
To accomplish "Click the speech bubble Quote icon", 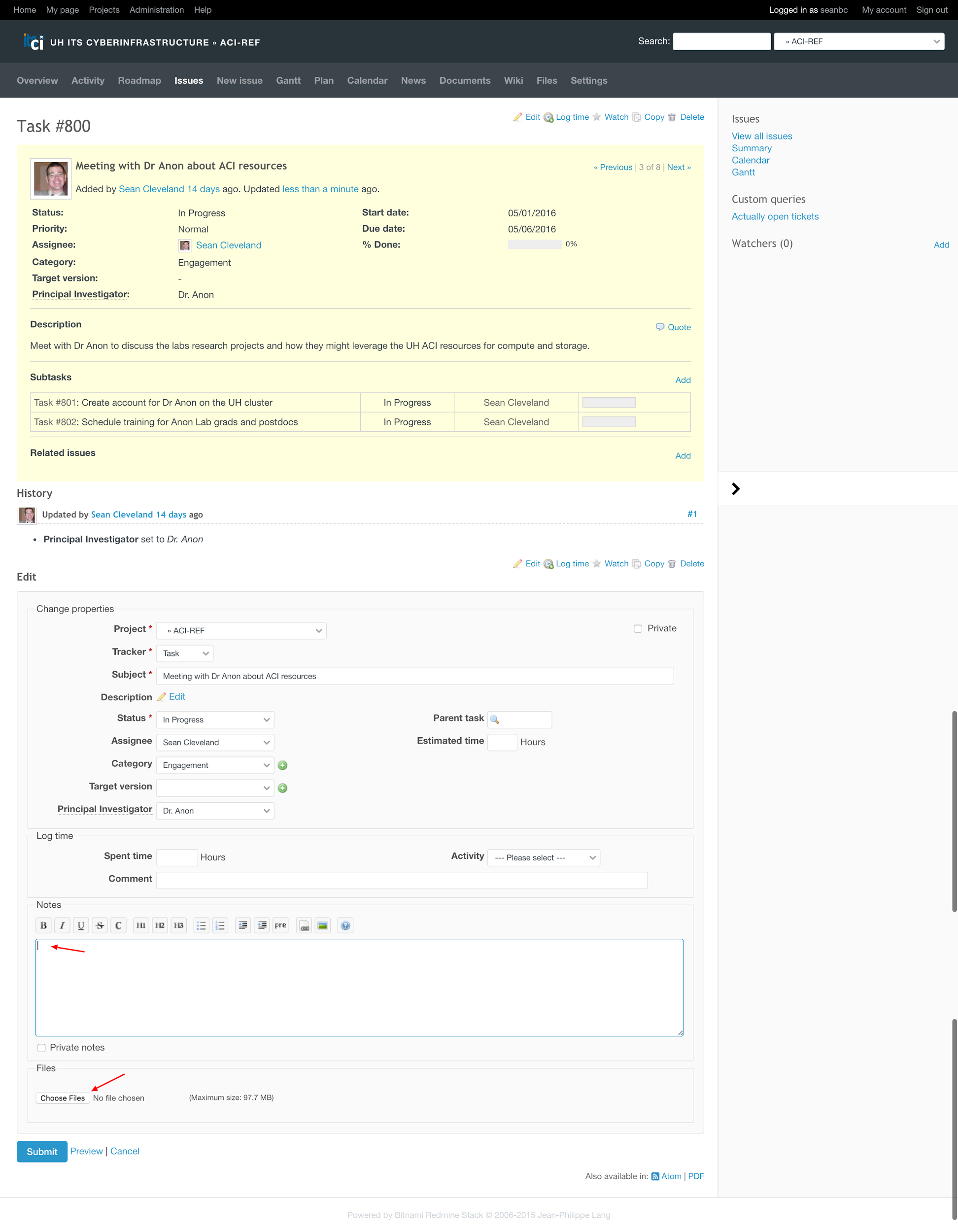I will 659,327.
